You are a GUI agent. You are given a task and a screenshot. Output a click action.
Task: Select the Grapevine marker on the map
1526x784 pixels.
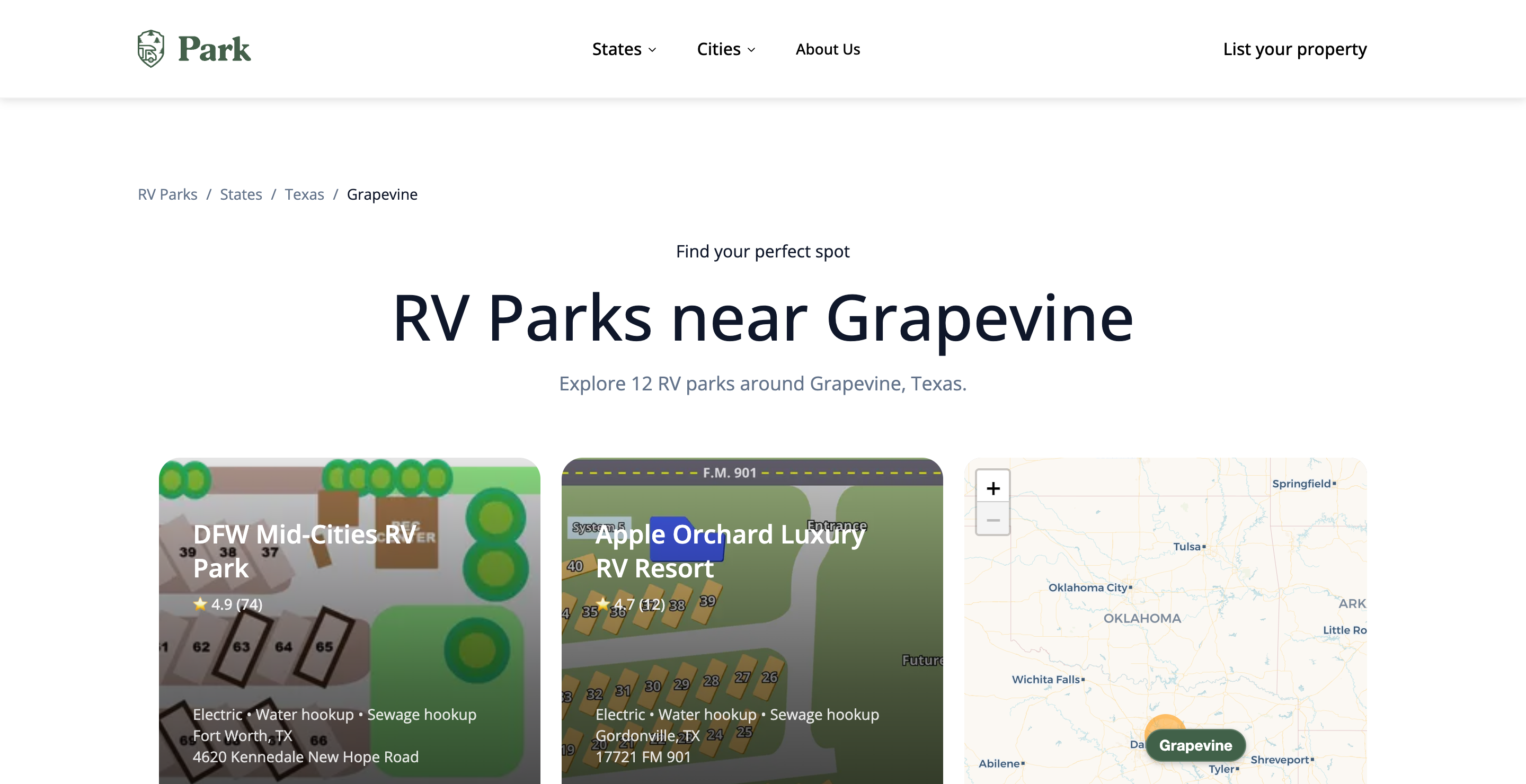pyautogui.click(x=1195, y=745)
